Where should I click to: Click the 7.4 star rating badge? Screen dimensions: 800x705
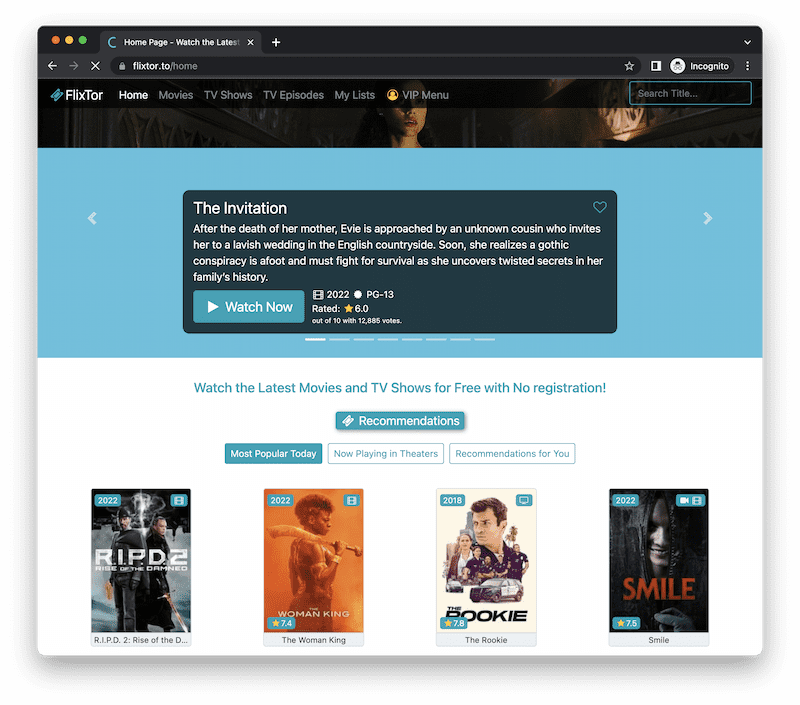click(x=282, y=623)
